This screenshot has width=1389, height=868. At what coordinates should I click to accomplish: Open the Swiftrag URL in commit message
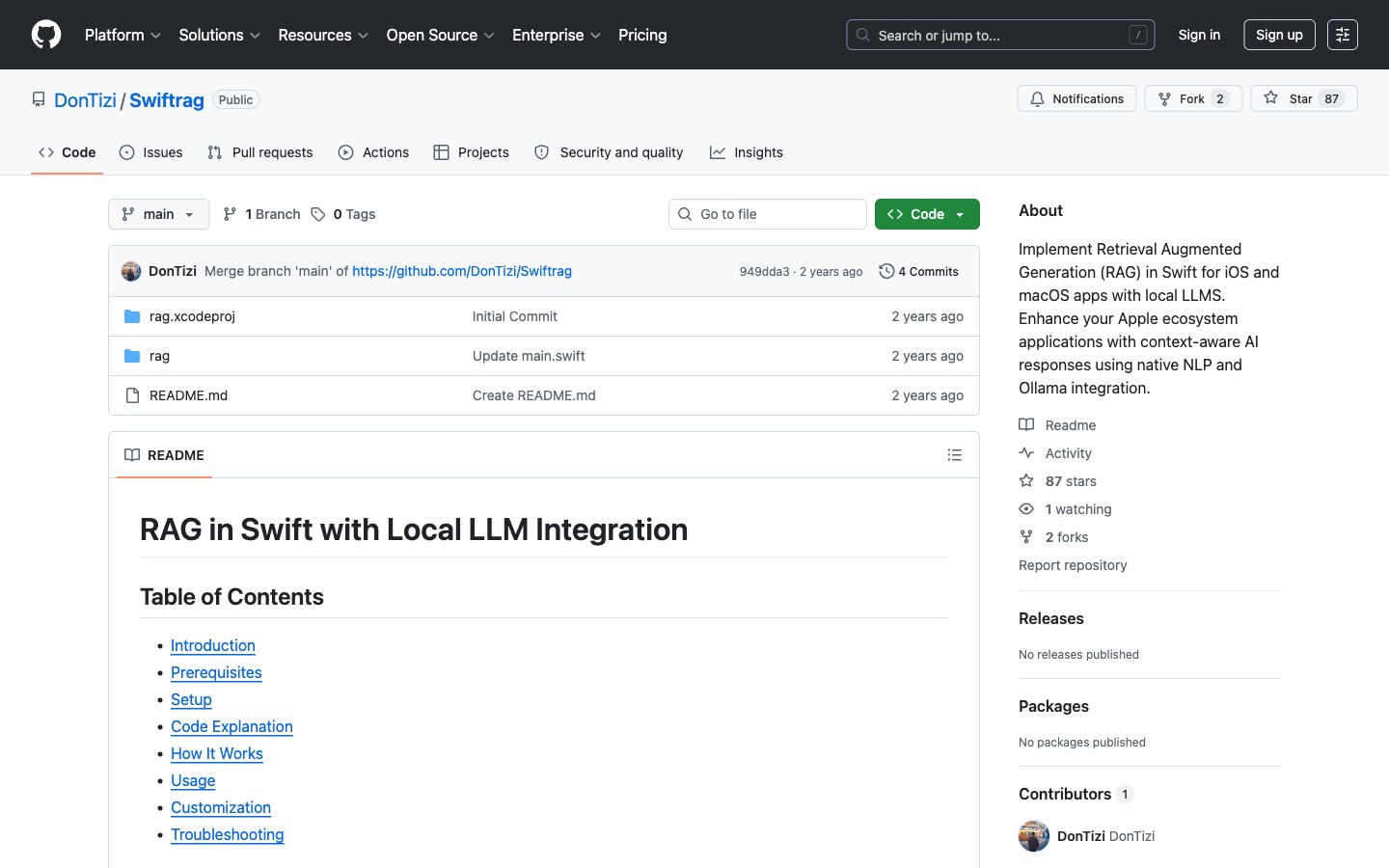tap(462, 271)
